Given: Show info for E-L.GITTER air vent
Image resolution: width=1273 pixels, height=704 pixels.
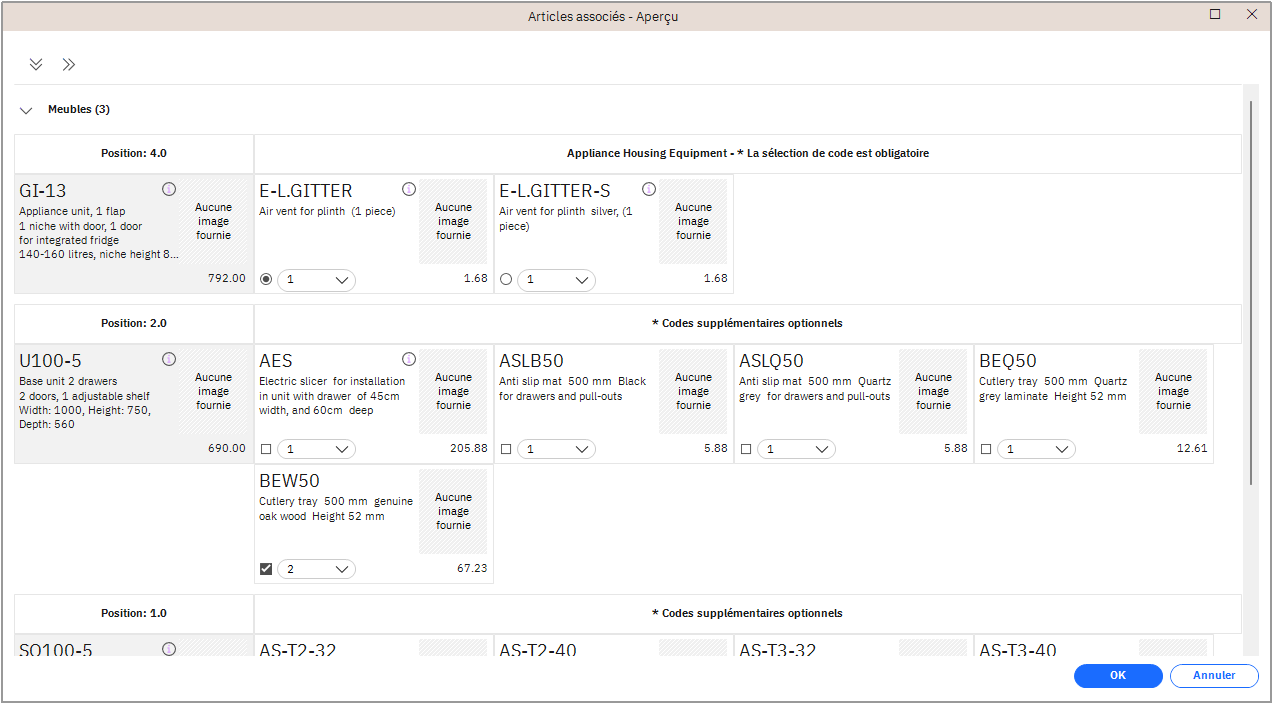Looking at the screenshot, I should point(409,189).
